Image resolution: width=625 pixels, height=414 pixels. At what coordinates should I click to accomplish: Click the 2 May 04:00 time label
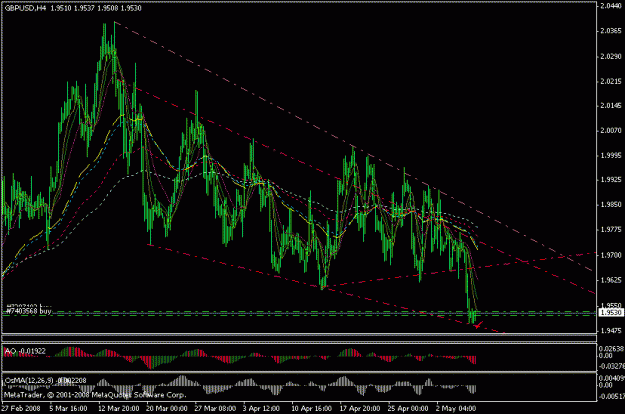456,408
